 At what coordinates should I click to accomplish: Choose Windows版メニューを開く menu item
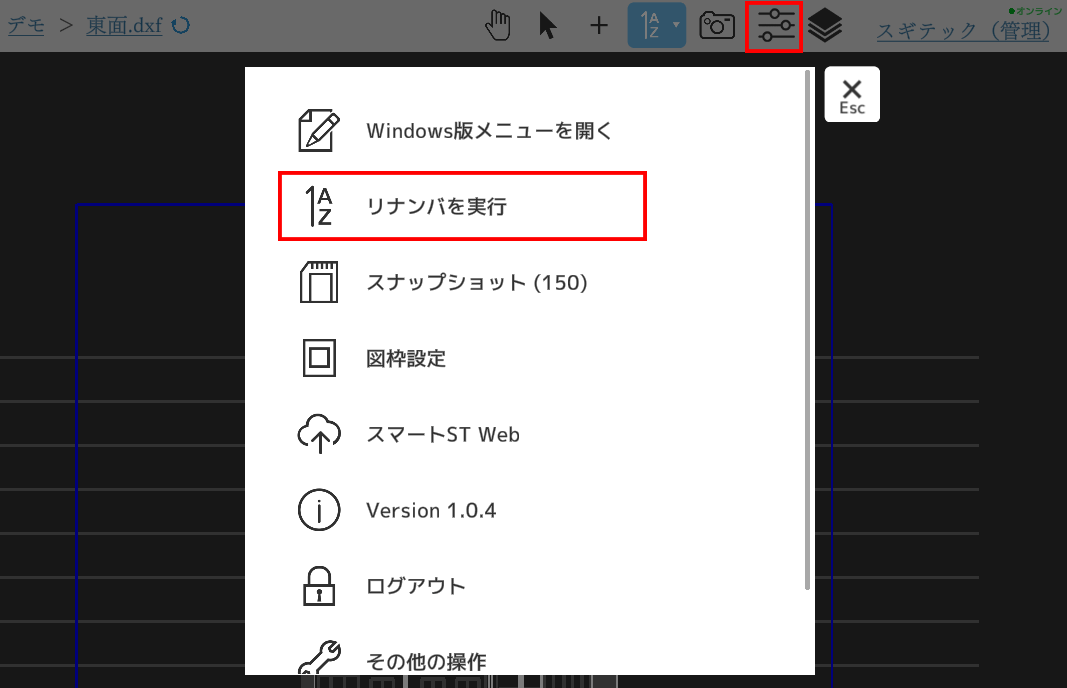(x=488, y=130)
